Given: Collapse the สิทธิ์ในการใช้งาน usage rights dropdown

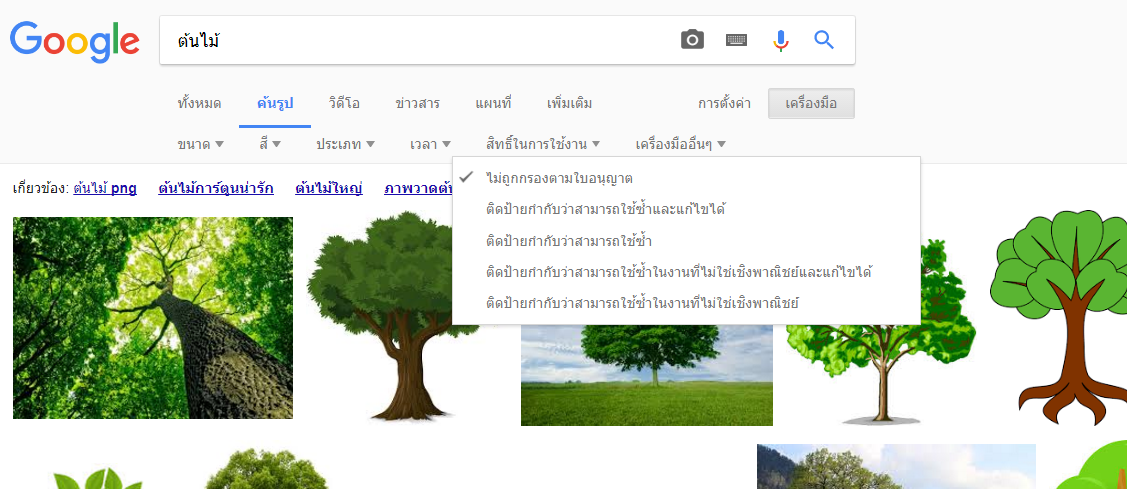Looking at the screenshot, I should coord(542,144).
